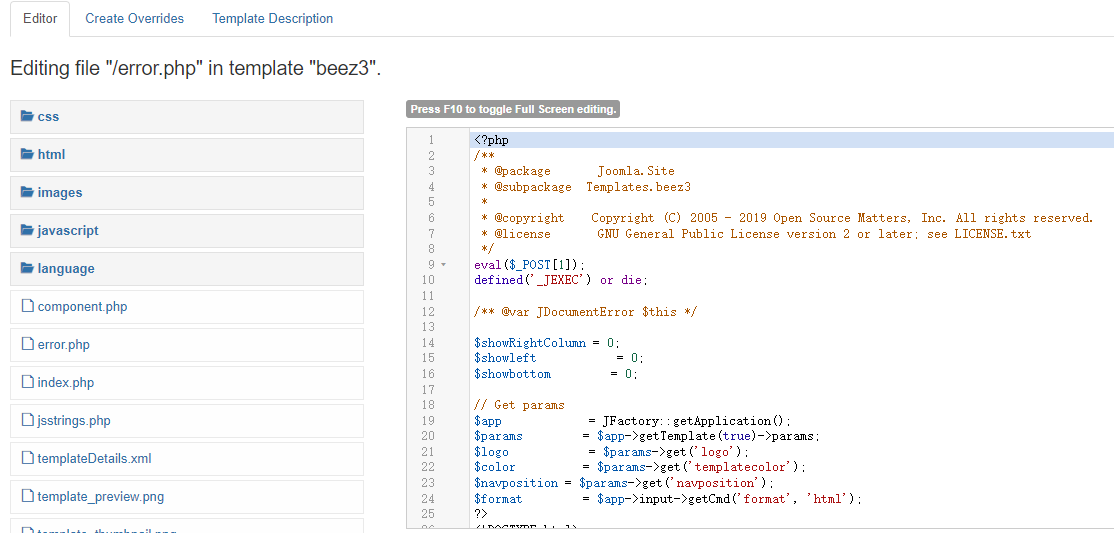Click the language folder icon
Screen dimensions: 1114x533
(x=27, y=269)
